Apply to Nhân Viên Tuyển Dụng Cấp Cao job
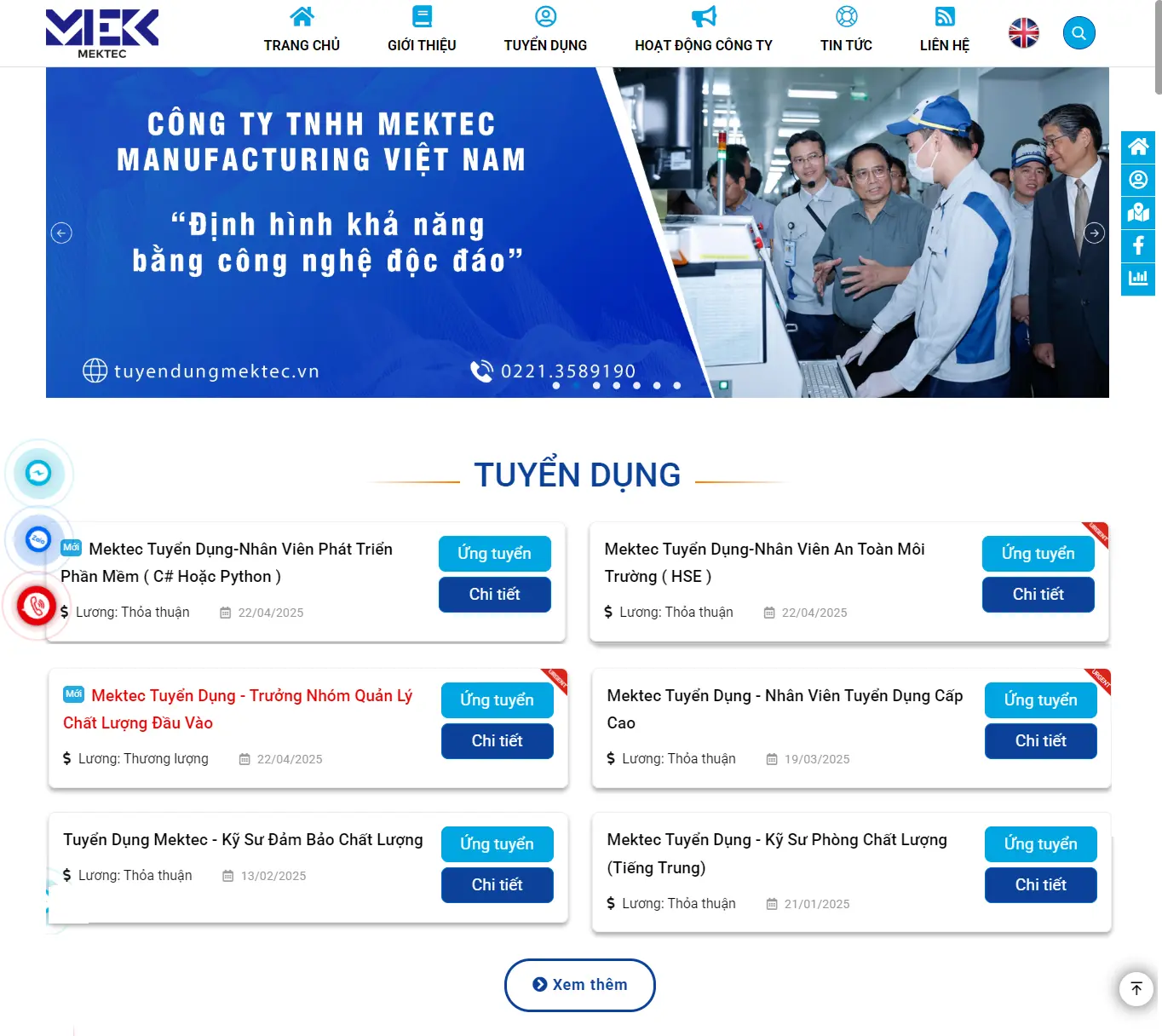 (1040, 700)
